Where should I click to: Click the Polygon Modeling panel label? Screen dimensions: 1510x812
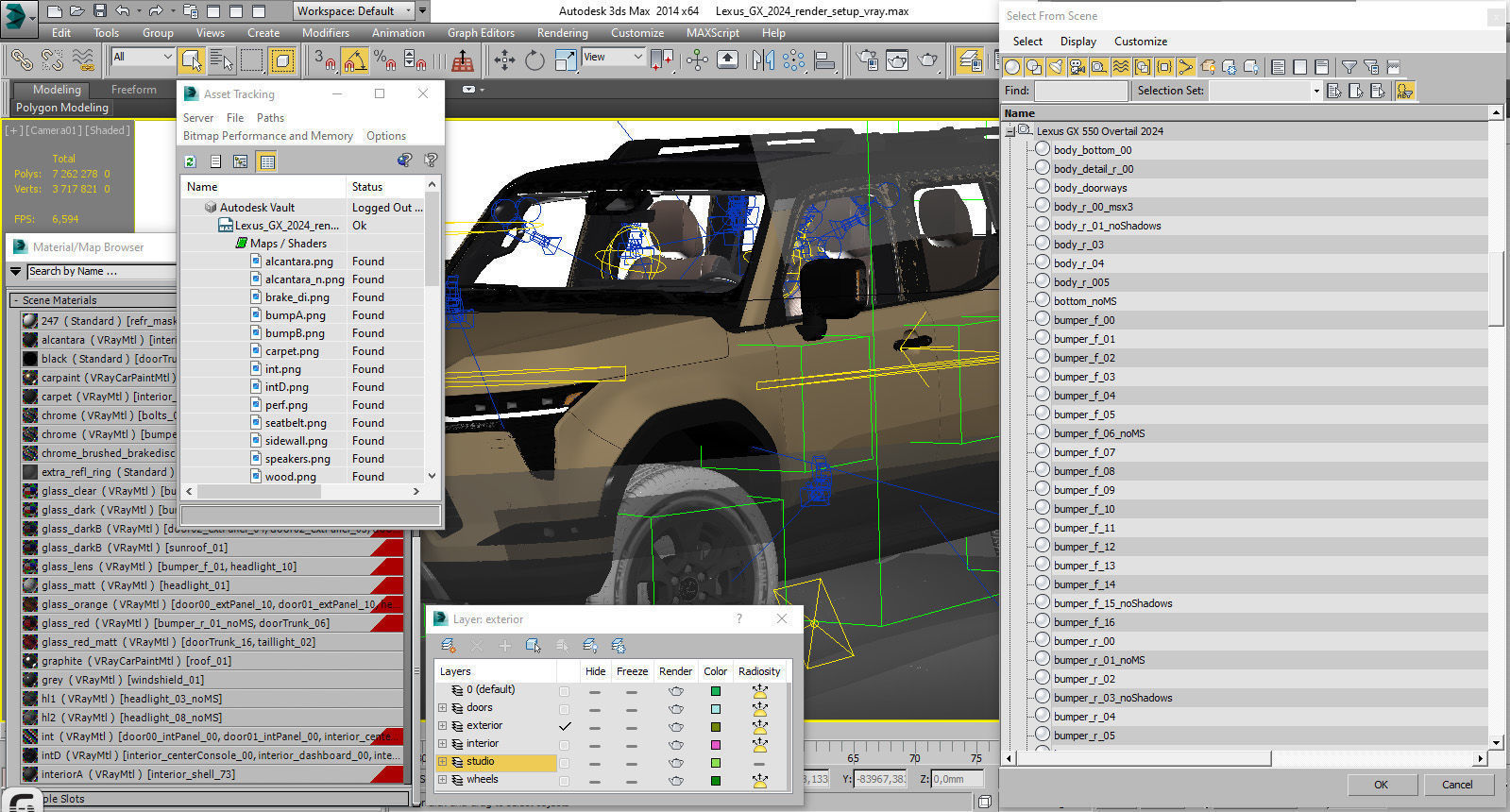click(62, 108)
